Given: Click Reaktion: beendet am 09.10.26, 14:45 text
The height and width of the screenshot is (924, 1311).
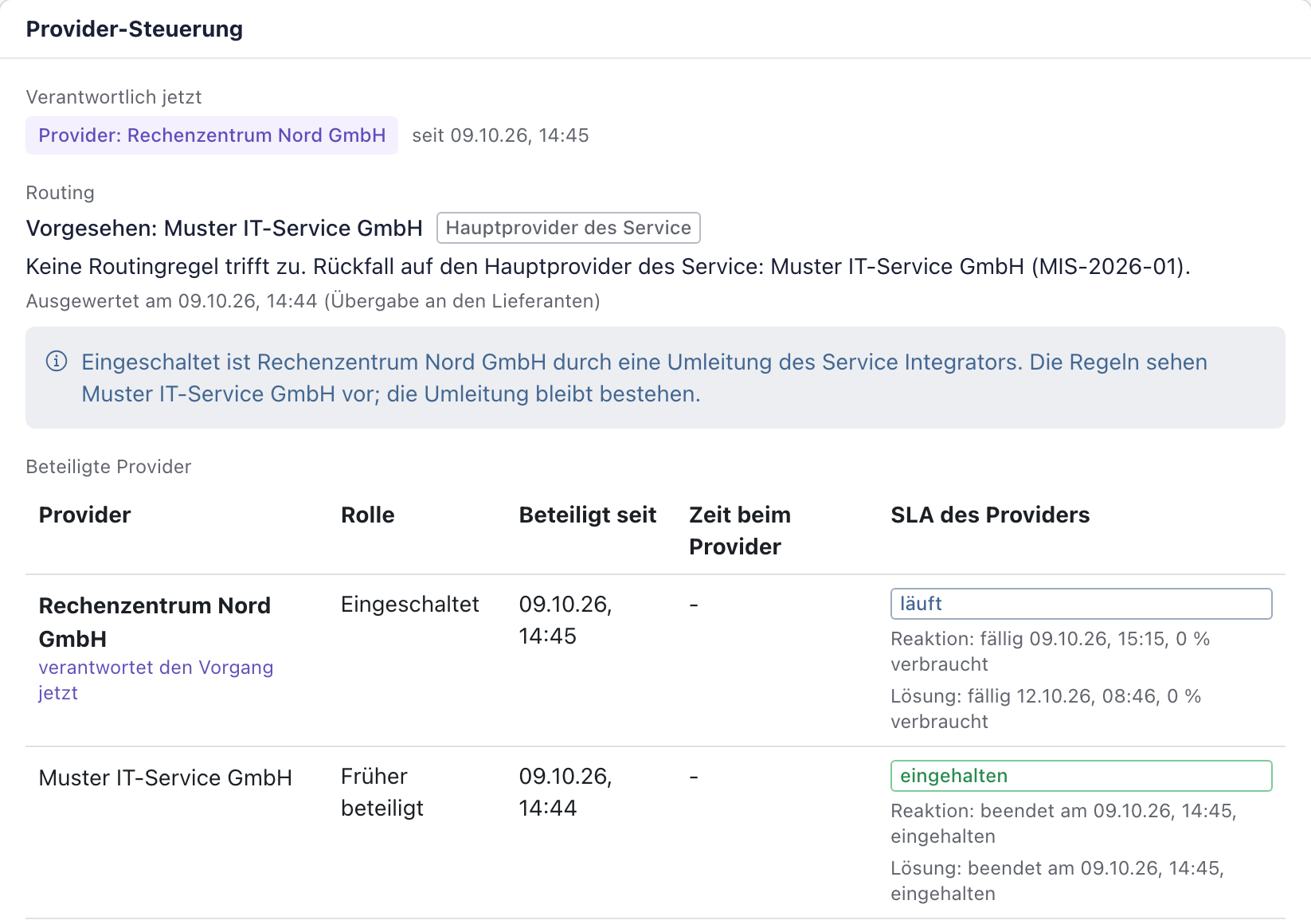Looking at the screenshot, I should click(x=1064, y=824).
